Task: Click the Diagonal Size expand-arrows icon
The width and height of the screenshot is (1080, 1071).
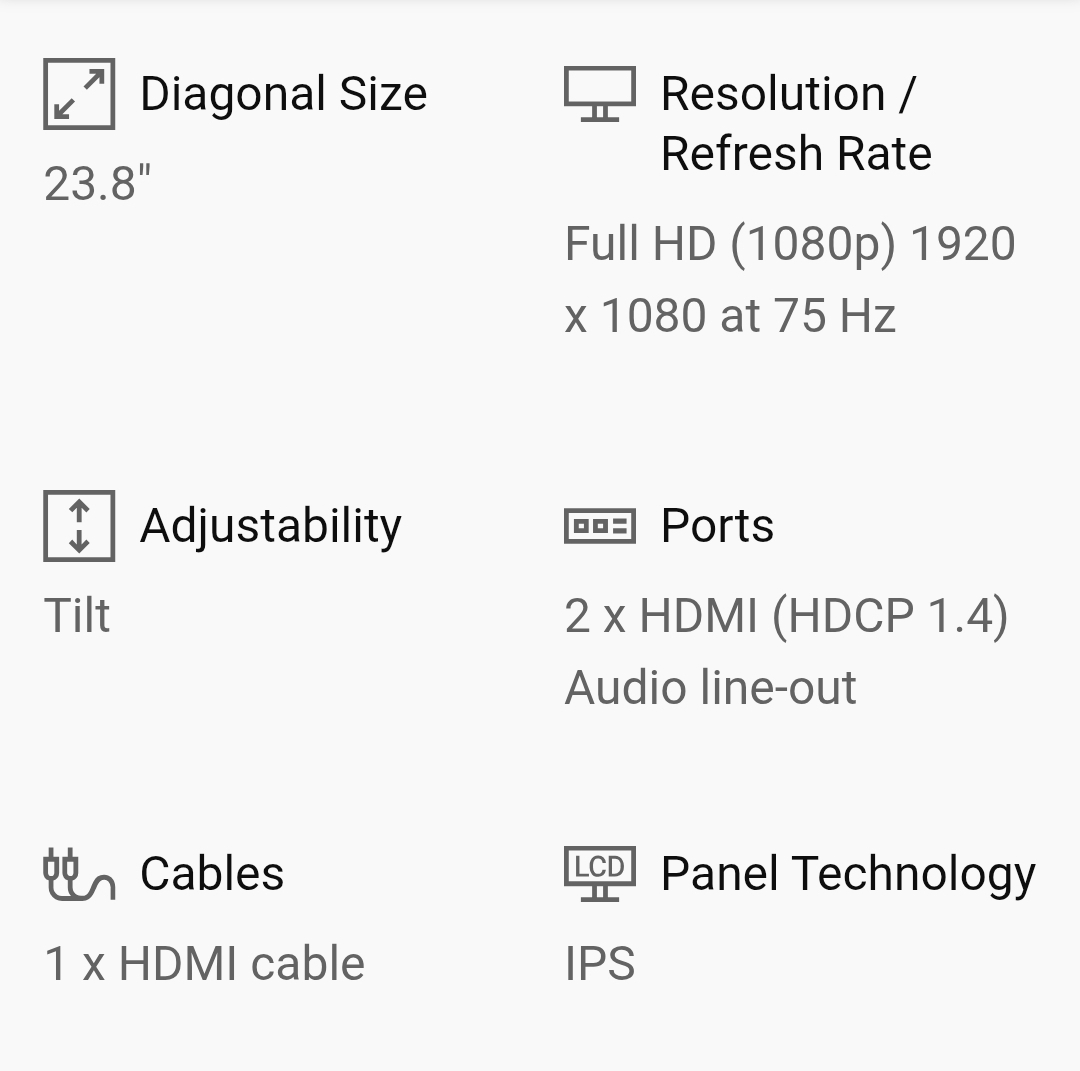Action: 79,94
